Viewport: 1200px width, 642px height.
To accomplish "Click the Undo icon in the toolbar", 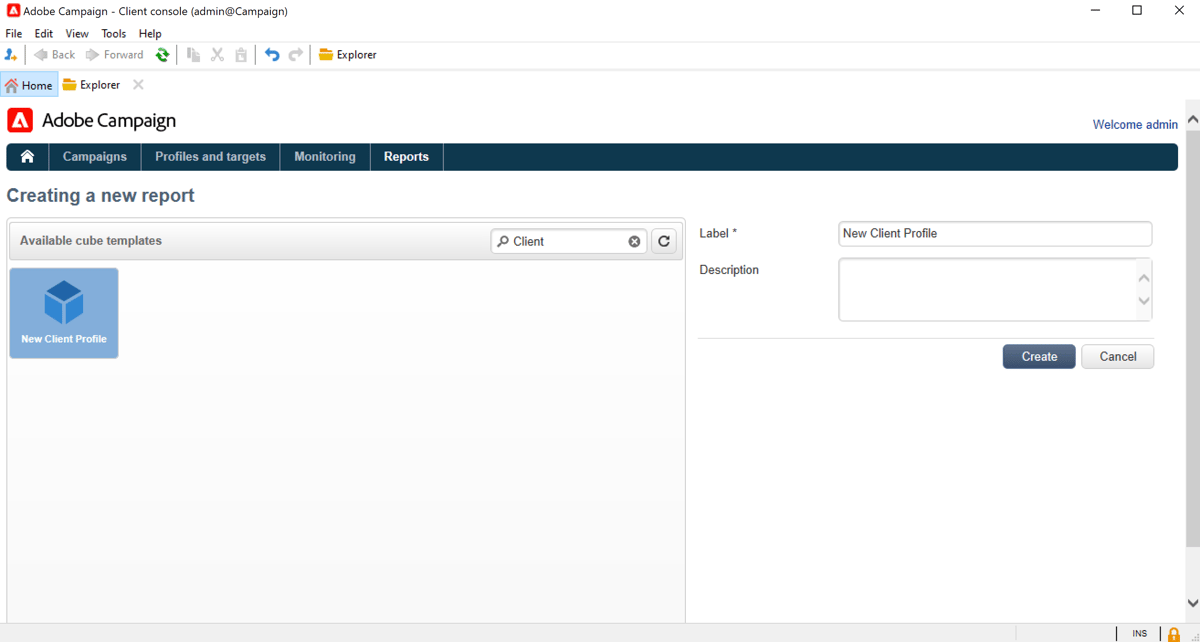I will click(x=272, y=55).
